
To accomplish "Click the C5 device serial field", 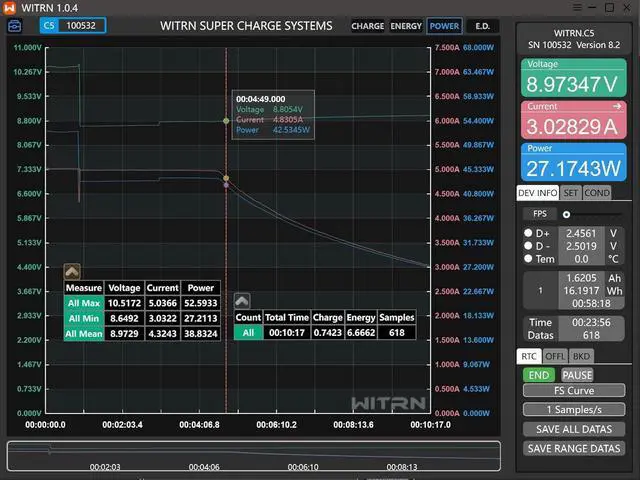I will pos(72,26).
